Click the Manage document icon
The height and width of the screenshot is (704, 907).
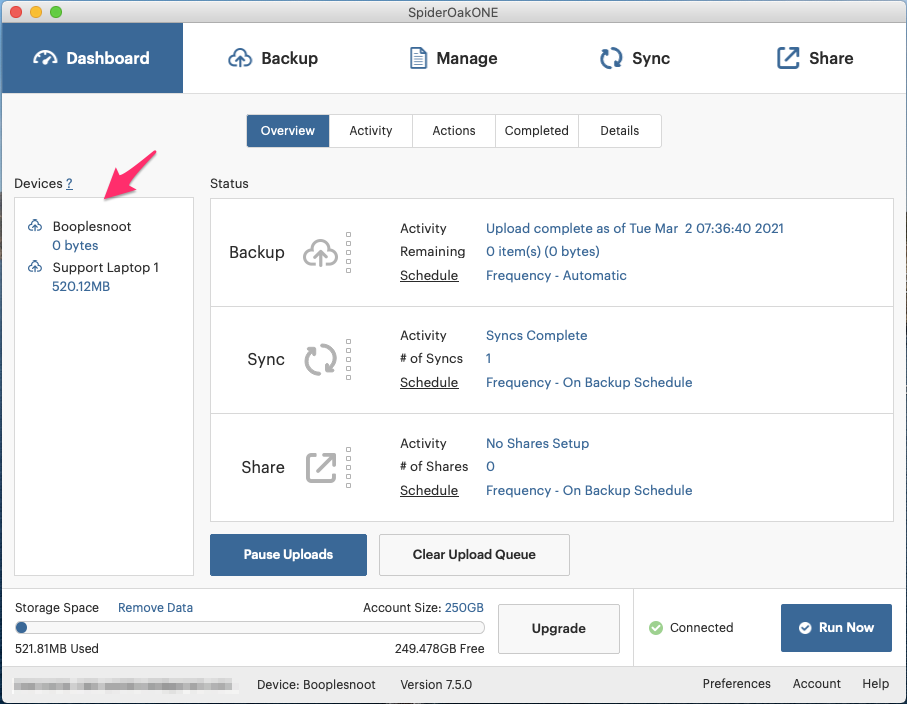pyautogui.click(x=418, y=58)
